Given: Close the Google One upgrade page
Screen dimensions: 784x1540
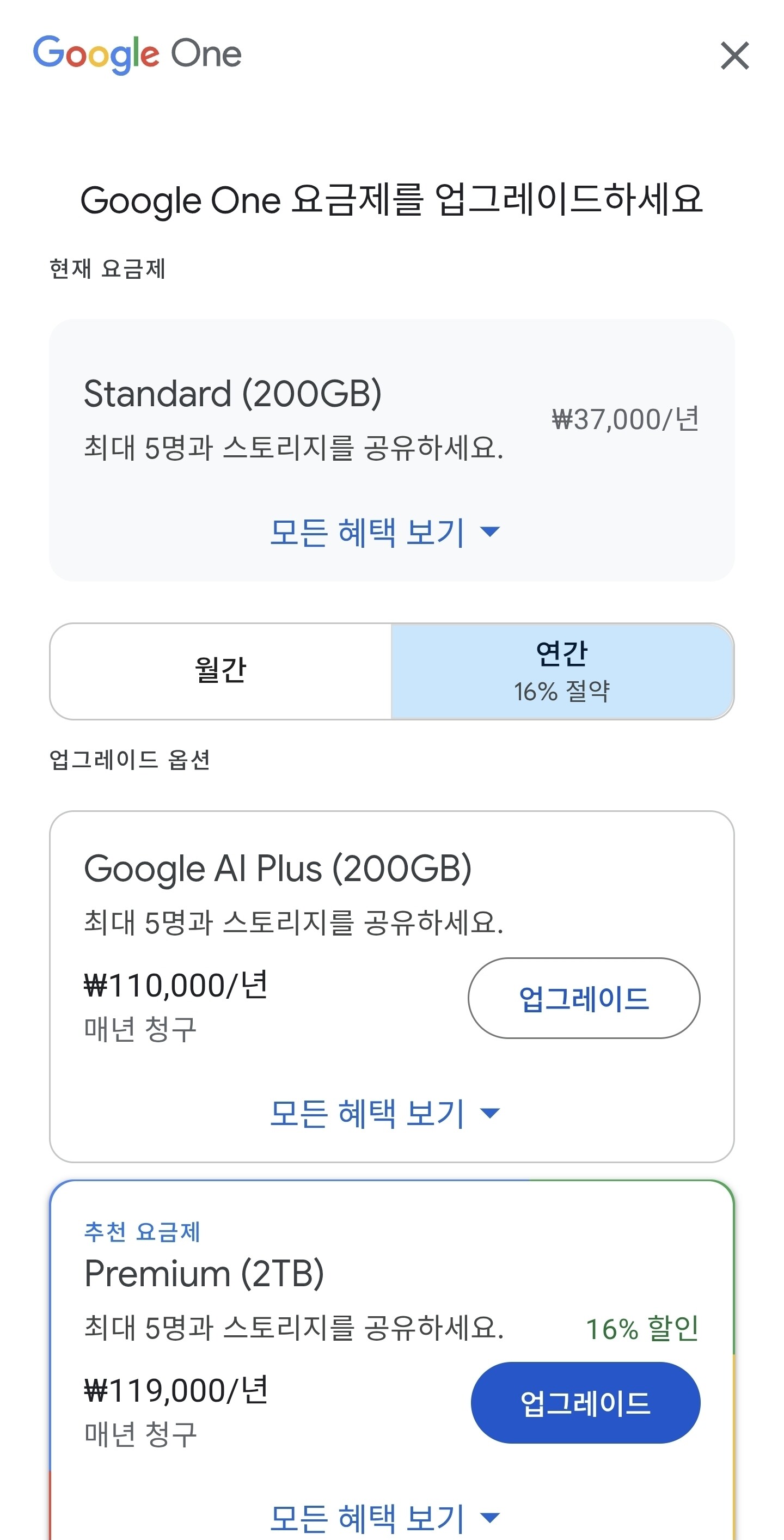Looking at the screenshot, I should [734, 56].
